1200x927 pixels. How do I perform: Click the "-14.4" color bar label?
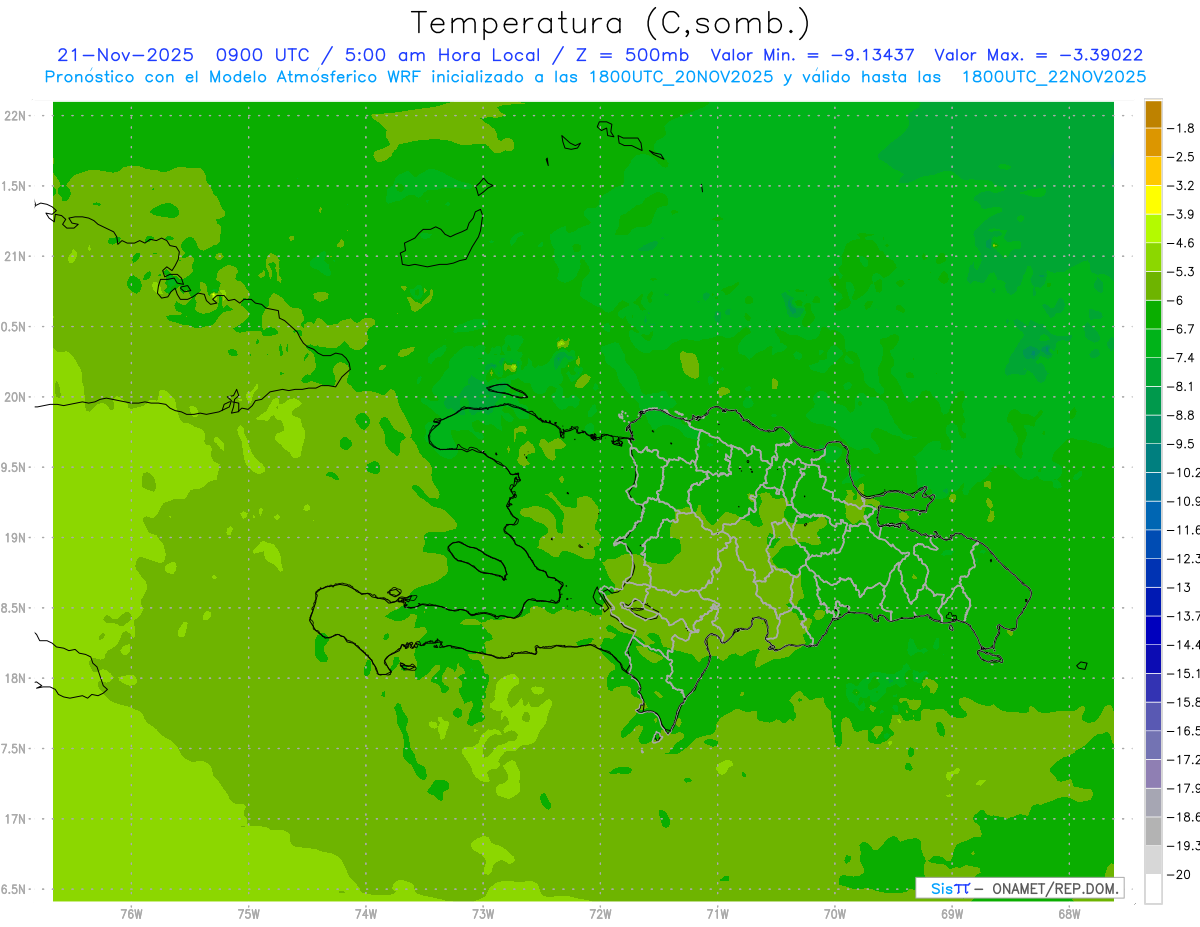[1183, 645]
